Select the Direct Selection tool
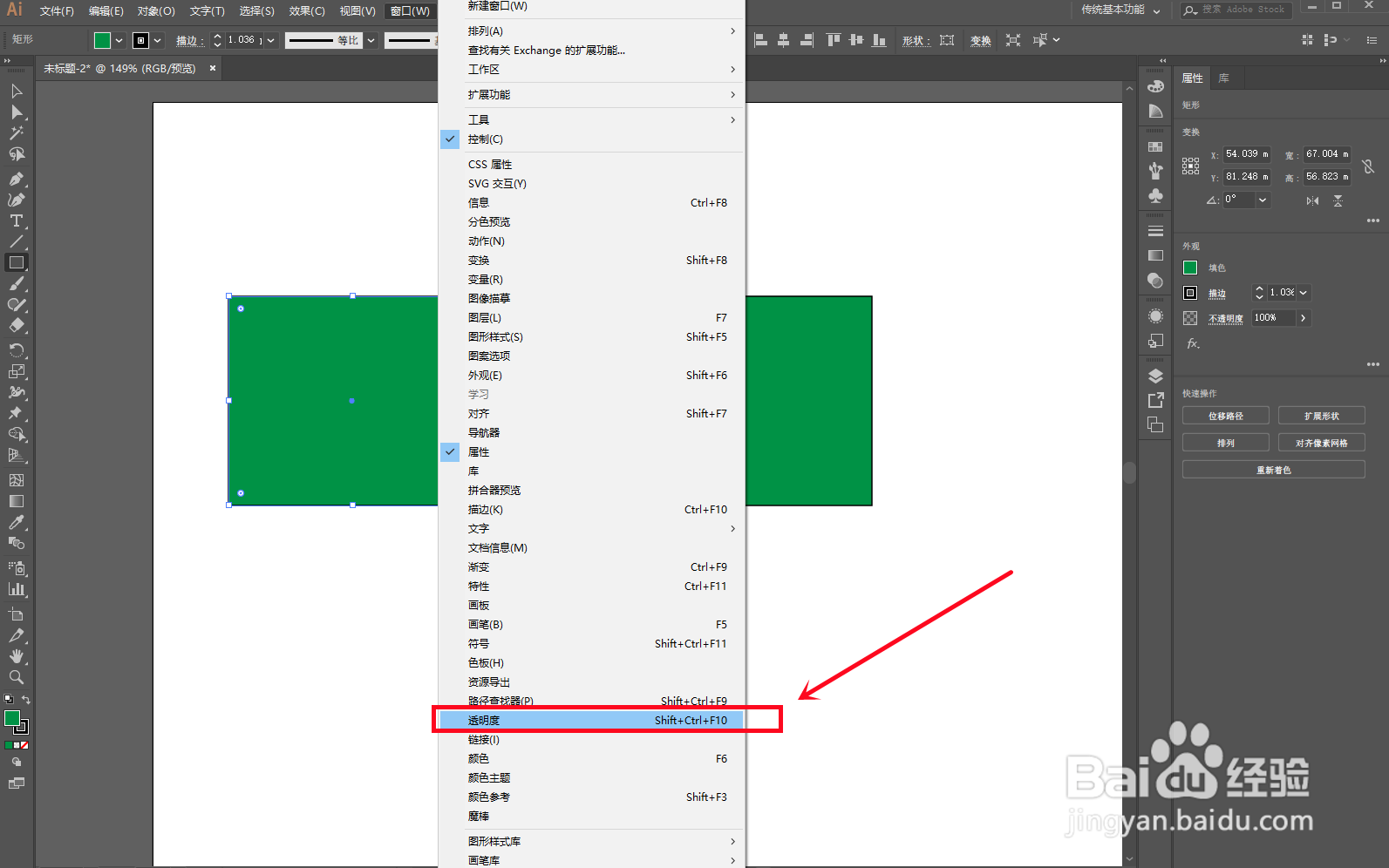The image size is (1389, 868). coord(16,112)
